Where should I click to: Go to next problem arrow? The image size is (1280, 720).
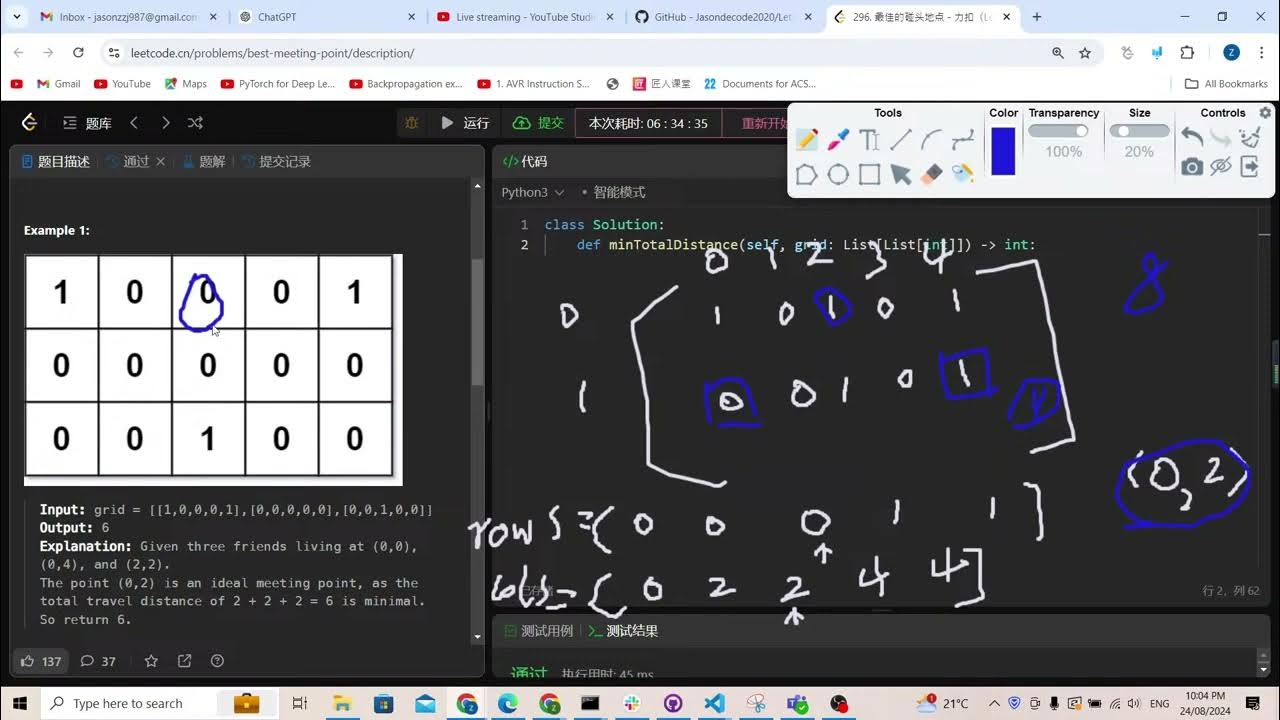[x=165, y=123]
